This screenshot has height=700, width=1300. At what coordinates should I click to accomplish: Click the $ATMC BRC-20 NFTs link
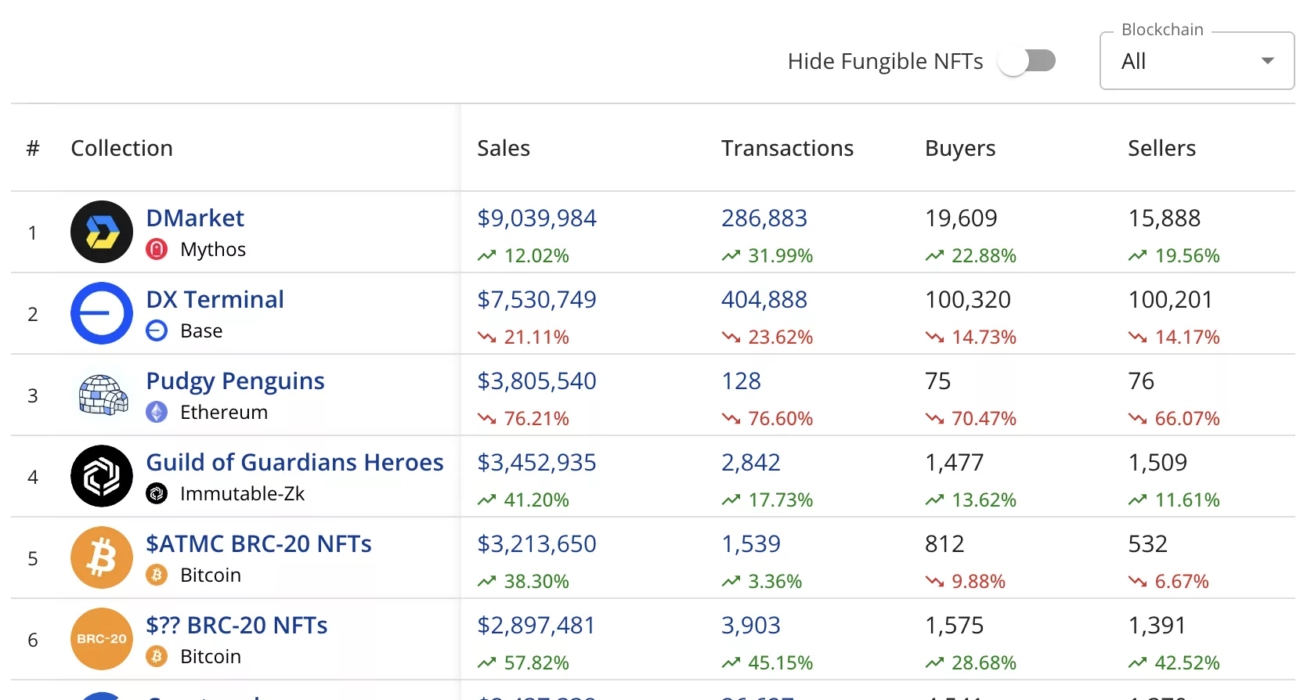pyautogui.click(x=259, y=544)
